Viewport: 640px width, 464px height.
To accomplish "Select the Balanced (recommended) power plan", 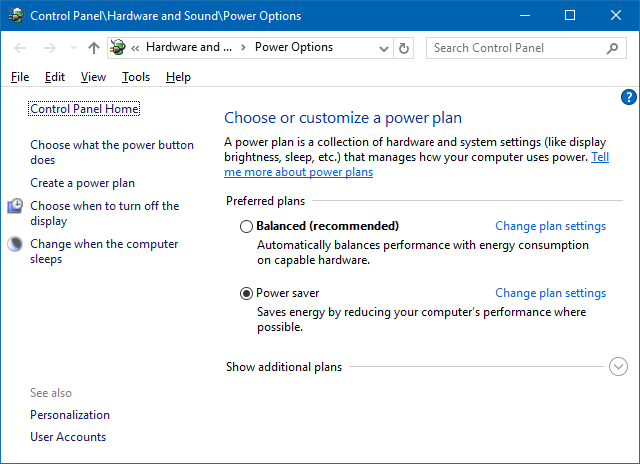I will 247,226.
